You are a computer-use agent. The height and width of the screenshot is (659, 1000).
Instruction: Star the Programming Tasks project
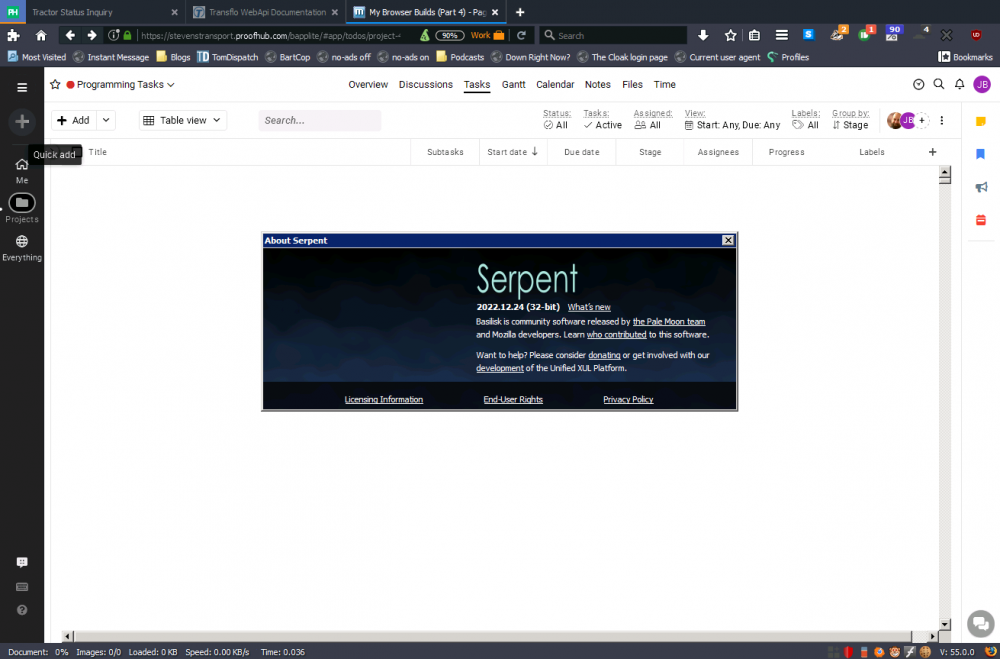pos(56,85)
